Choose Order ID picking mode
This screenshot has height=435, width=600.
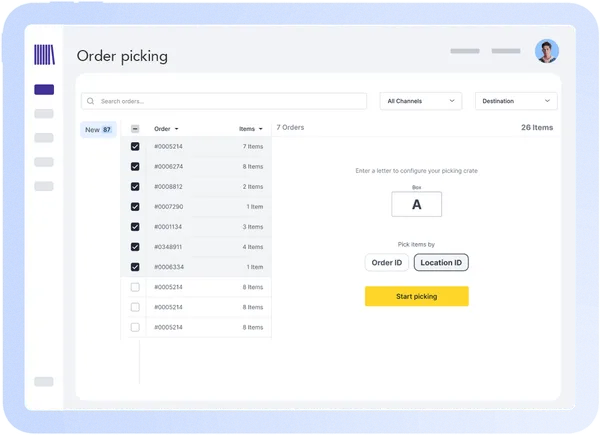387,262
